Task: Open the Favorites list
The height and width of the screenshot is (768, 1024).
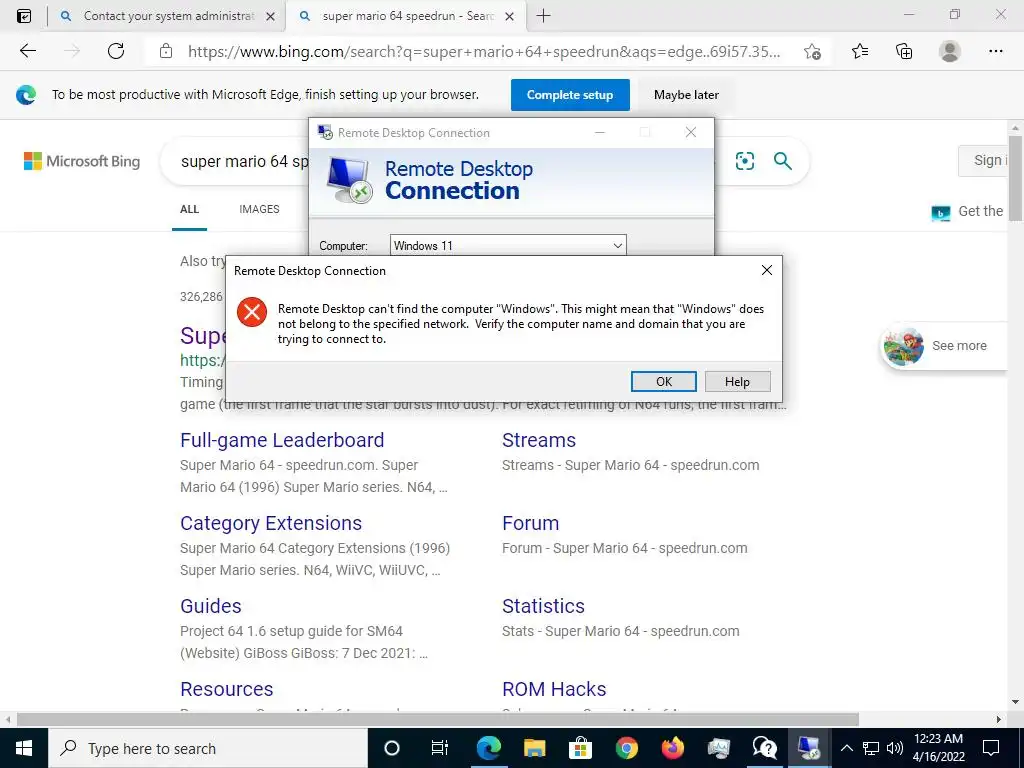Action: [x=860, y=51]
